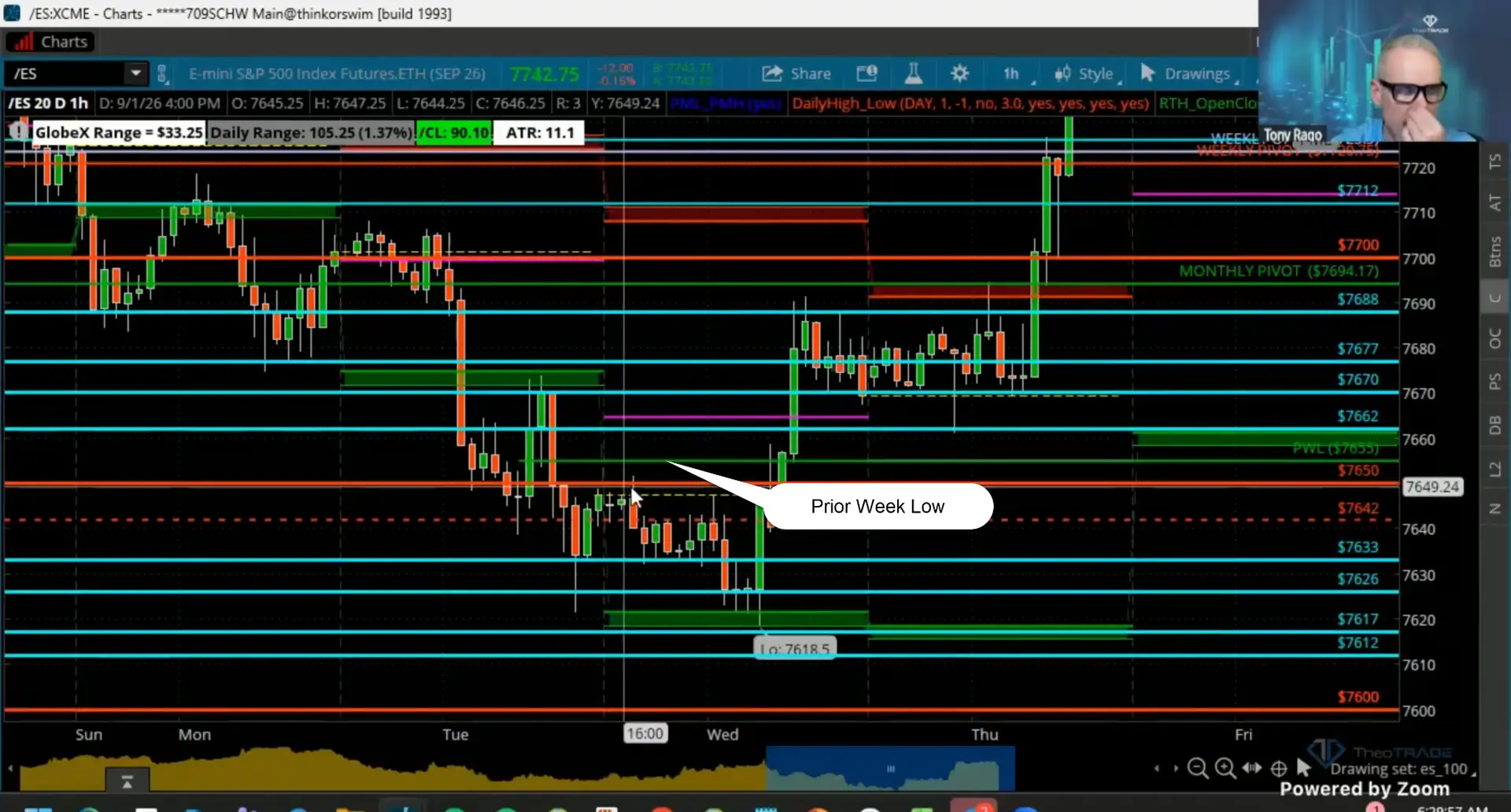Zoom in the chart with plus magnifier

point(1225,768)
